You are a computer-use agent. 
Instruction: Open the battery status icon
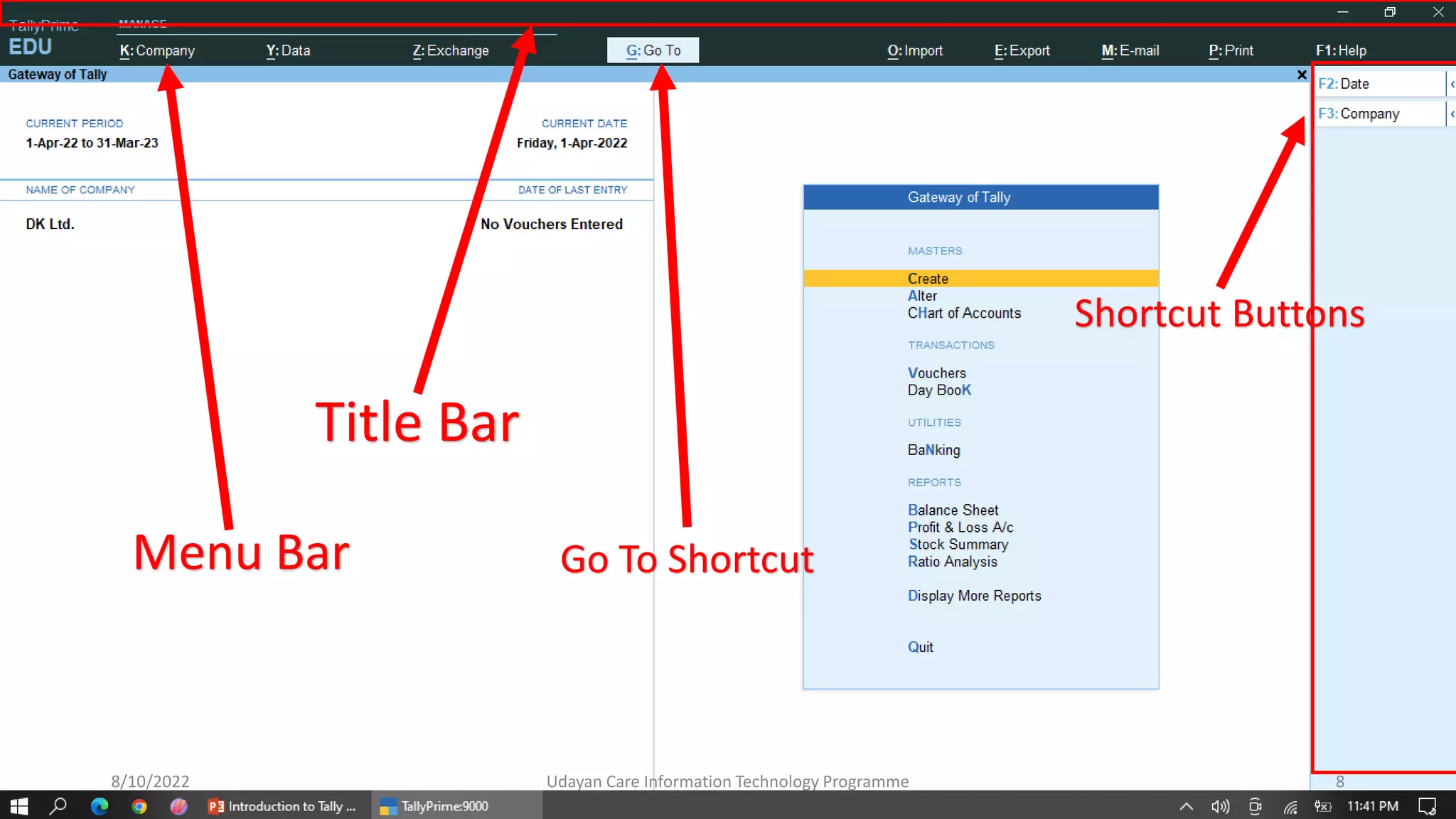tap(1323, 806)
